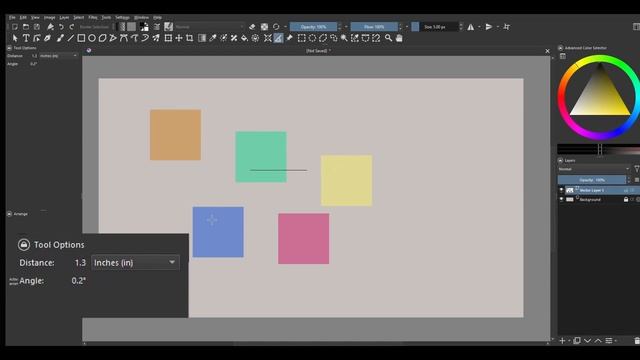Select the Polyline tool
640x360 pixels.
point(113,38)
